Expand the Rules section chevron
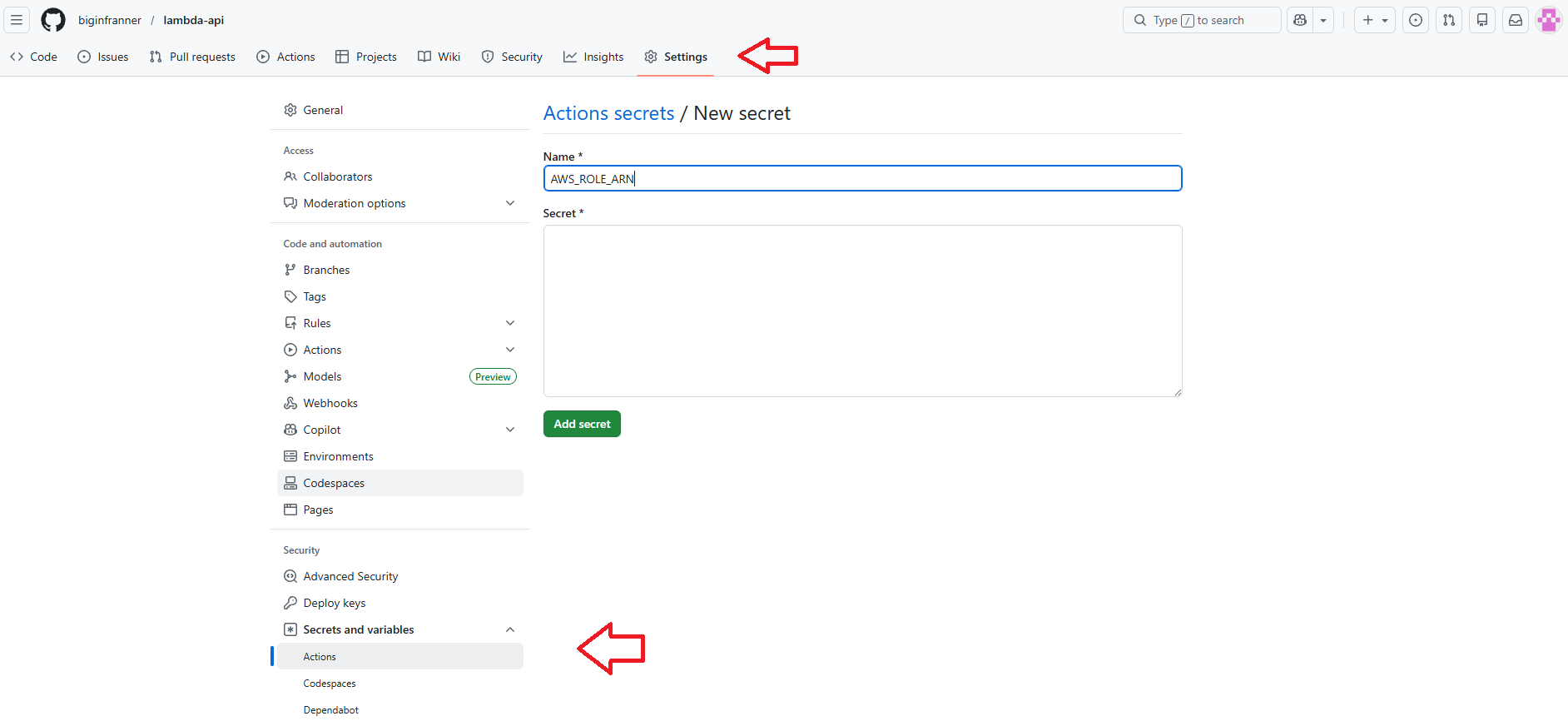The image size is (1568, 726). click(x=510, y=323)
